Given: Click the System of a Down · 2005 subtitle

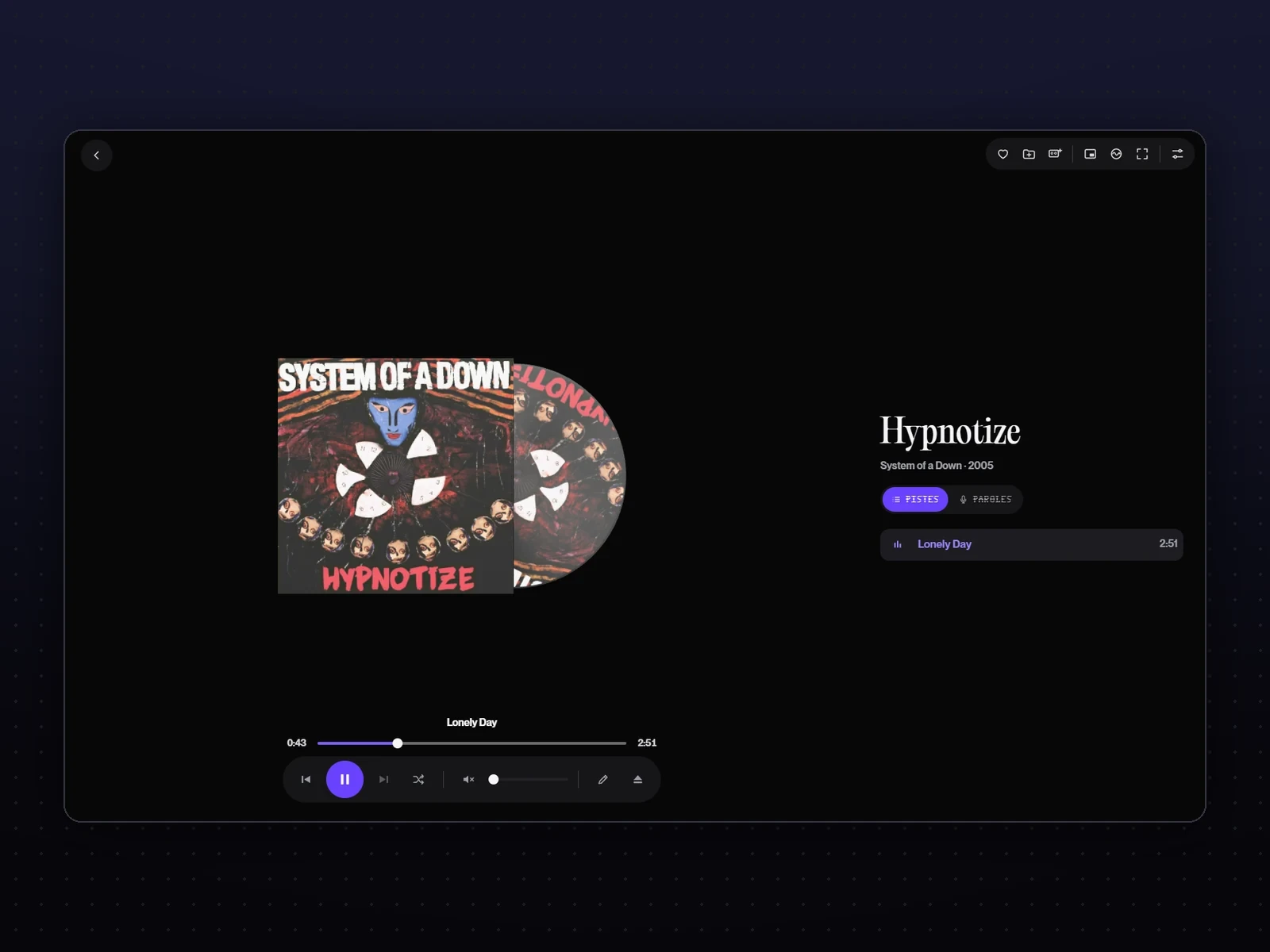Looking at the screenshot, I should click(x=937, y=466).
